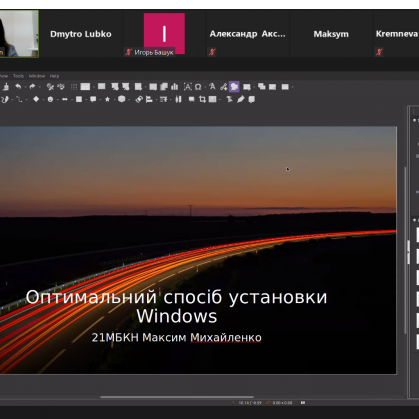Toggle the Display Grid icon
The image size is (419, 419).
(x=74, y=87)
